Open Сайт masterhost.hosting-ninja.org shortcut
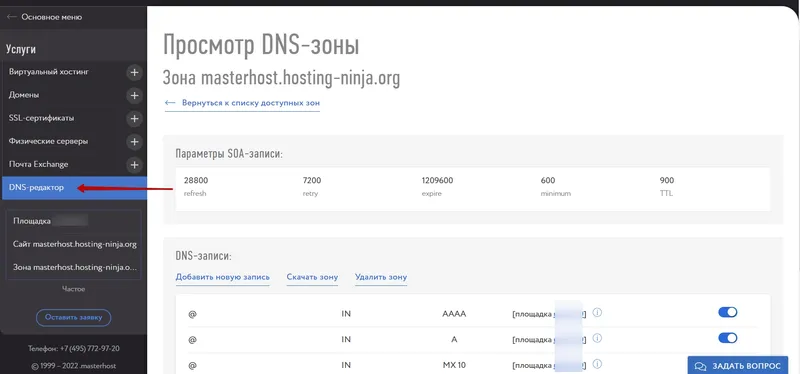Viewport: 800px width, 374px height. pos(75,244)
